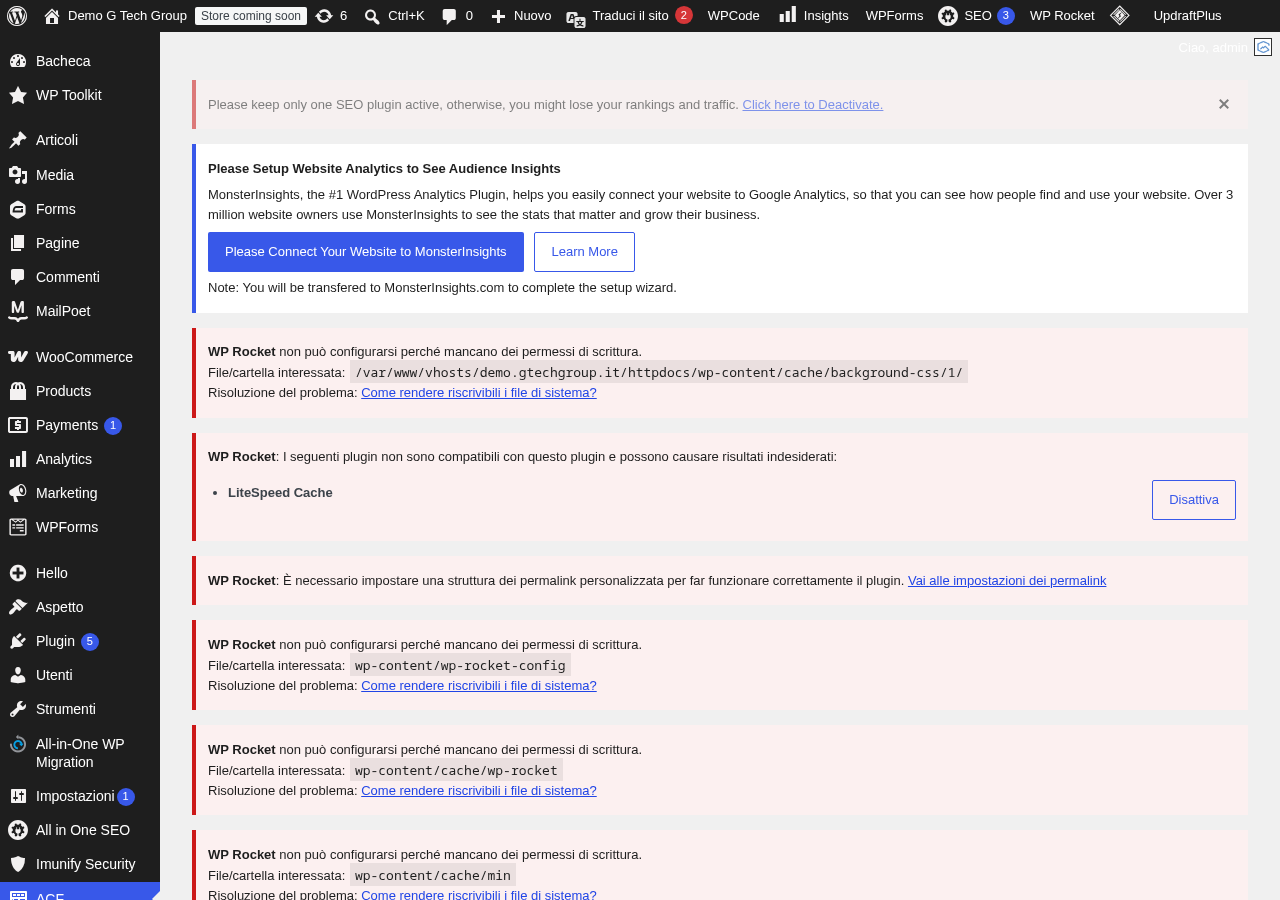Open help link under wp-content/cache/wp-rocket

[479, 790]
